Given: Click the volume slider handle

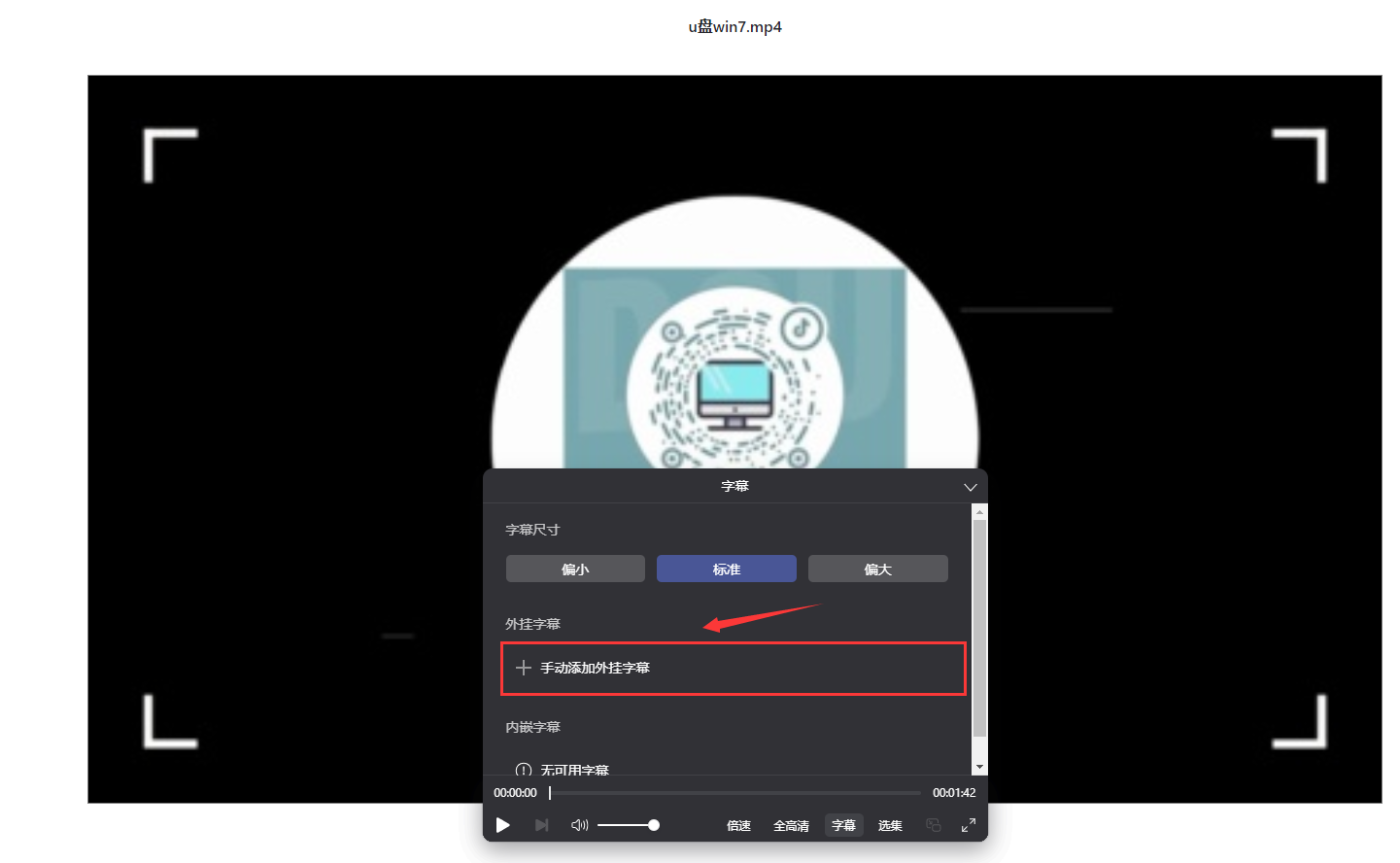Looking at the screenshot, I should click(x=654, y=825).
